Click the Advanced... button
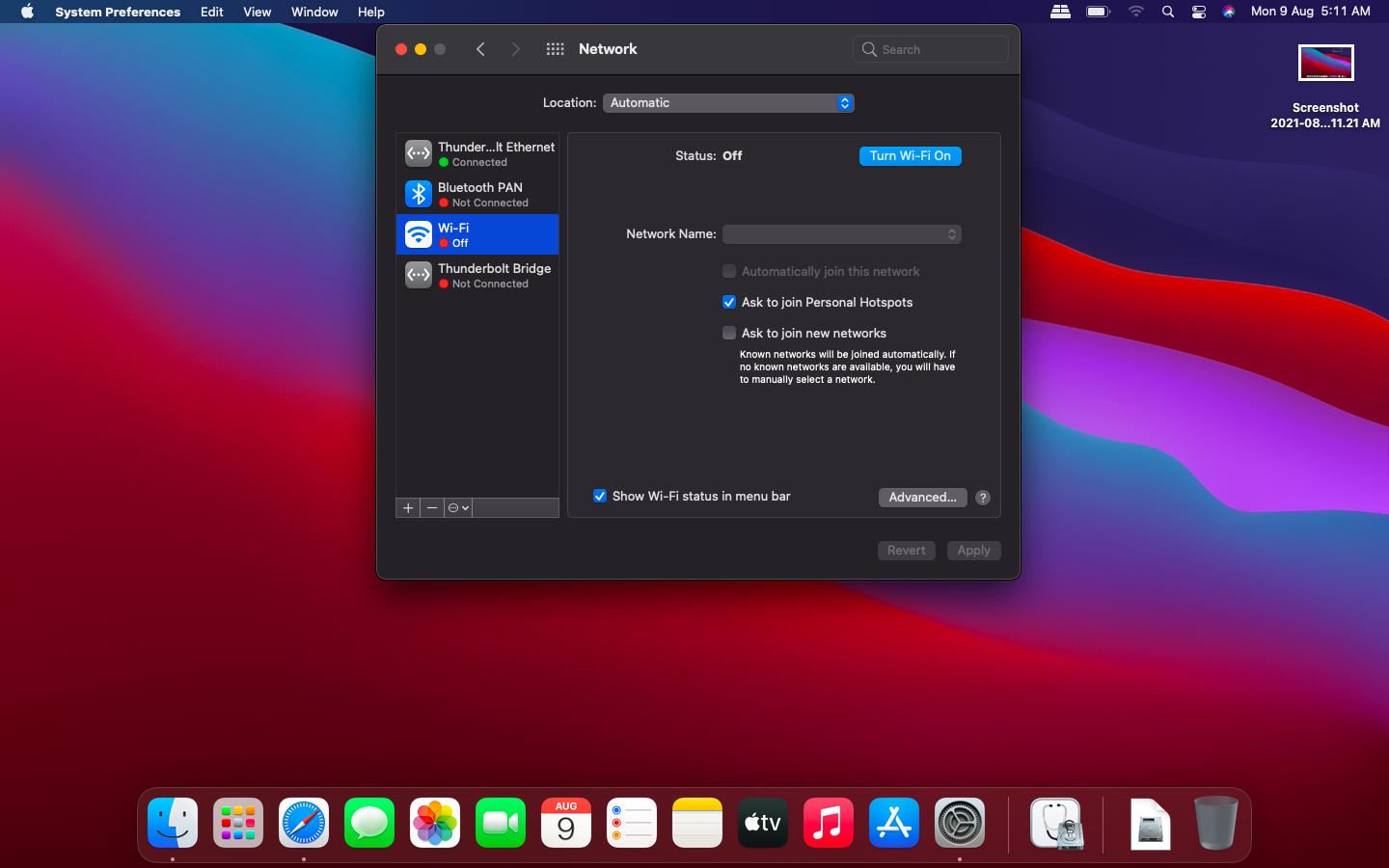 coord(922,498)
